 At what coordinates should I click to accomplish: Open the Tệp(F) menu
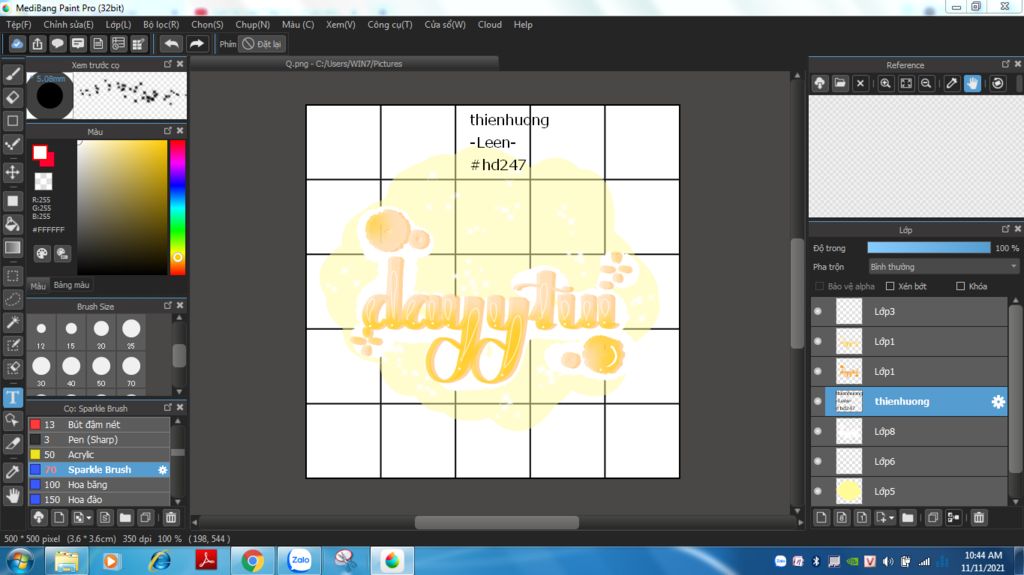coord(18,24)
